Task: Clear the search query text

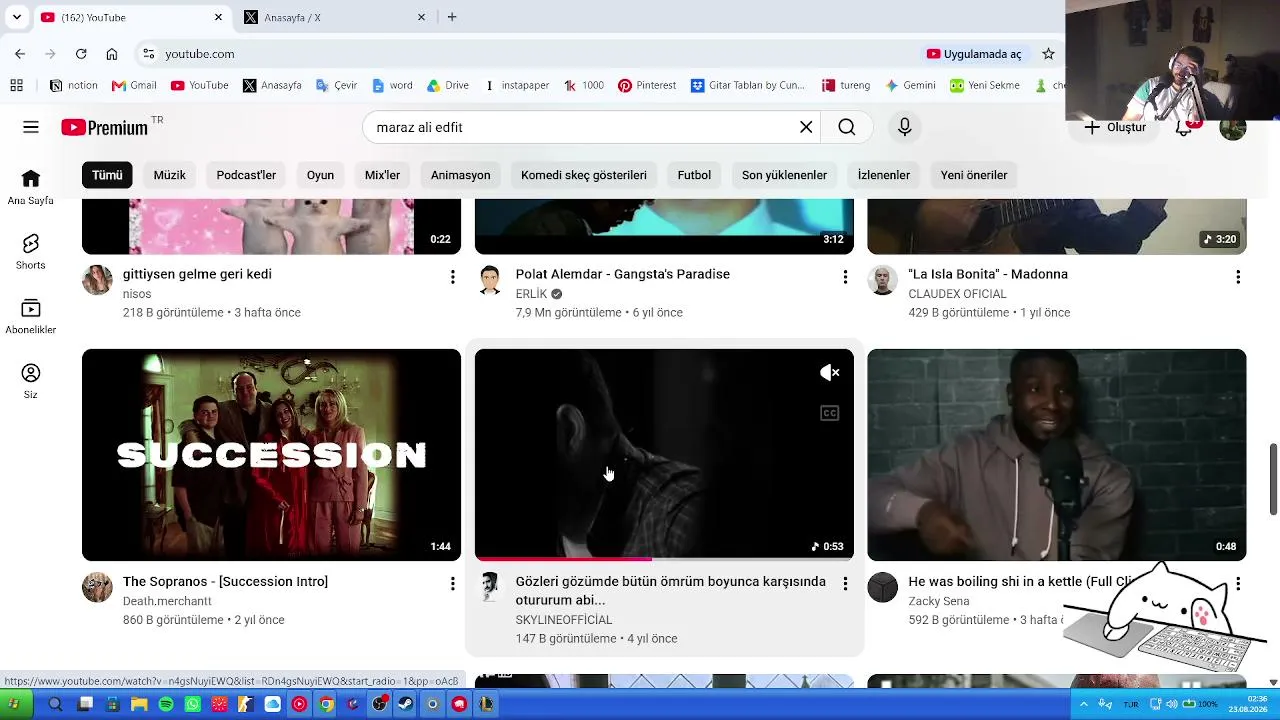Action: pyautogui.click(x=806, y=127)
